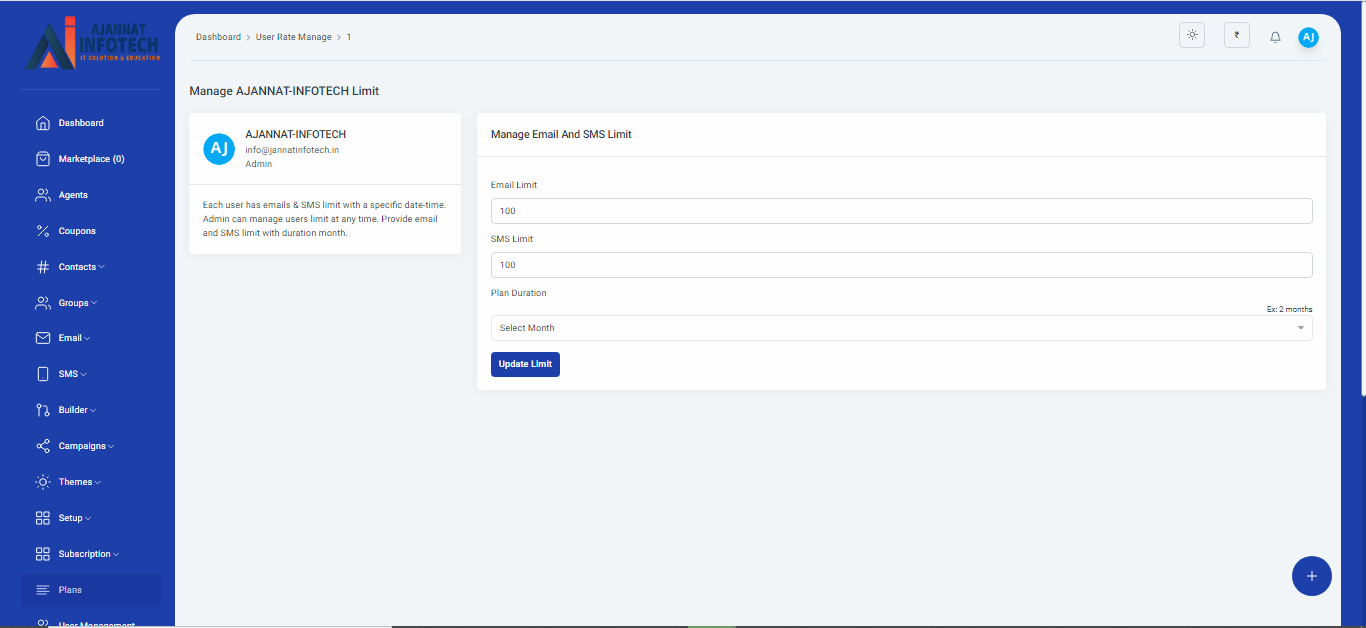Open Marketplace shopping bag icon
The image size is (1366, 628).
[43, 159]
